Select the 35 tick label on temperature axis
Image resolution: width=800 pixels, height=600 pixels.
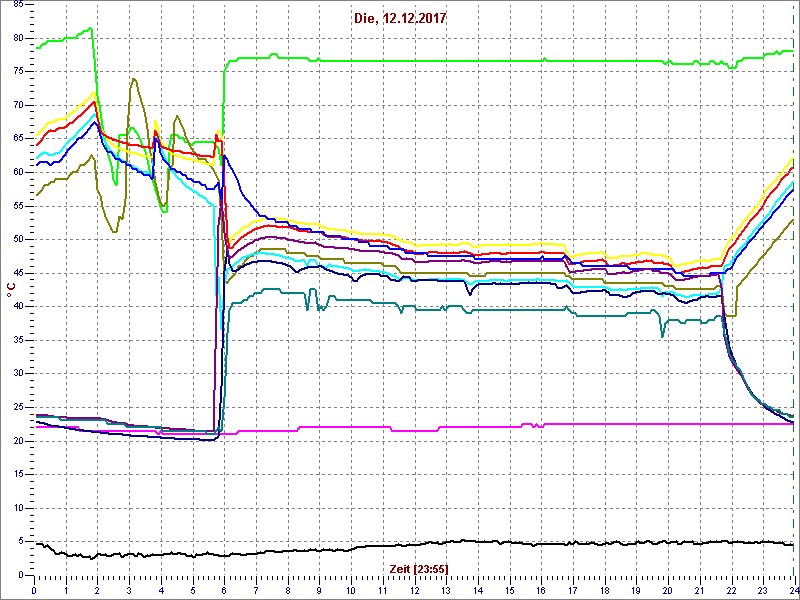click(17, 340)
